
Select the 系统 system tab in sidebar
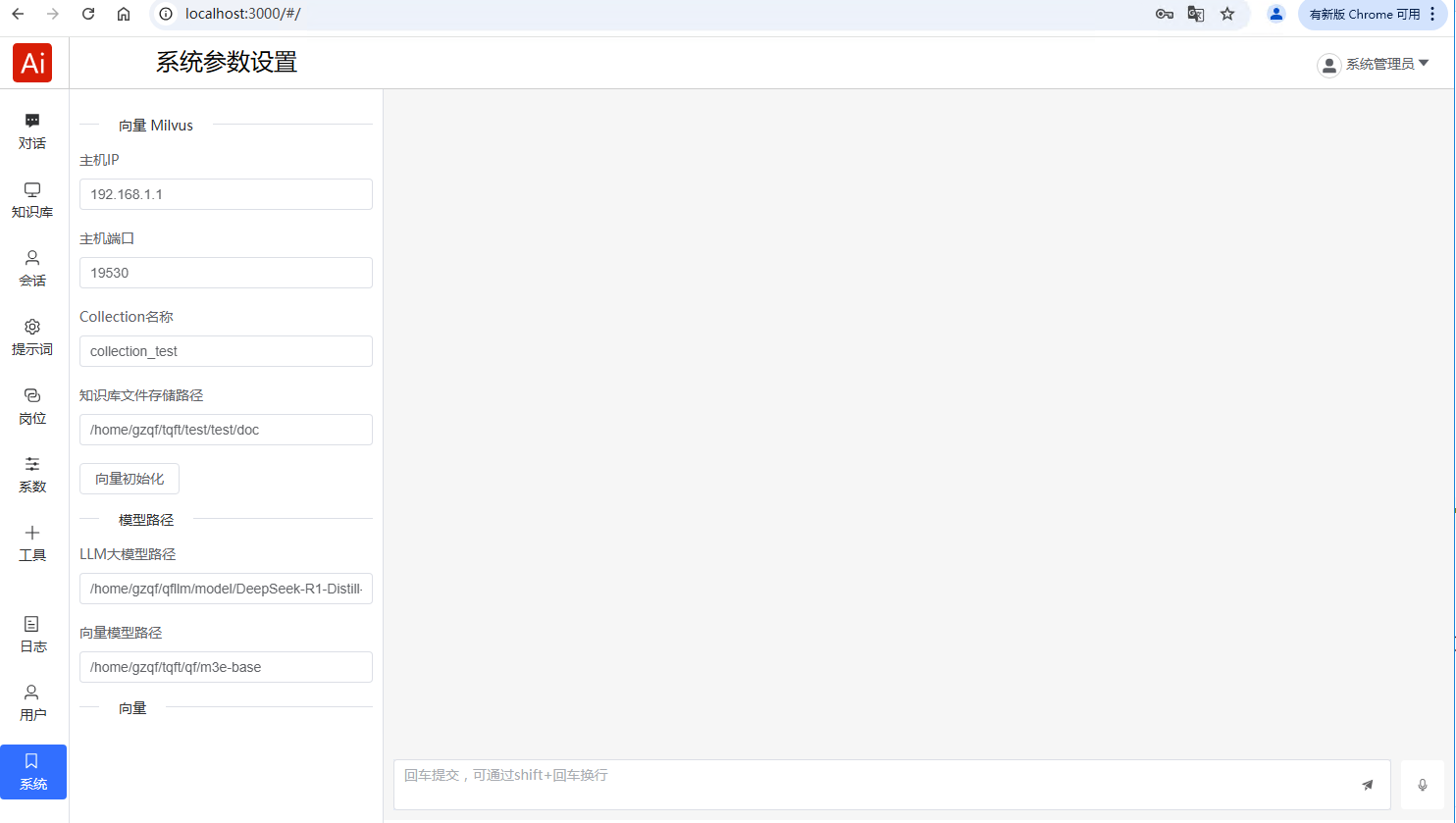[33, 771]
